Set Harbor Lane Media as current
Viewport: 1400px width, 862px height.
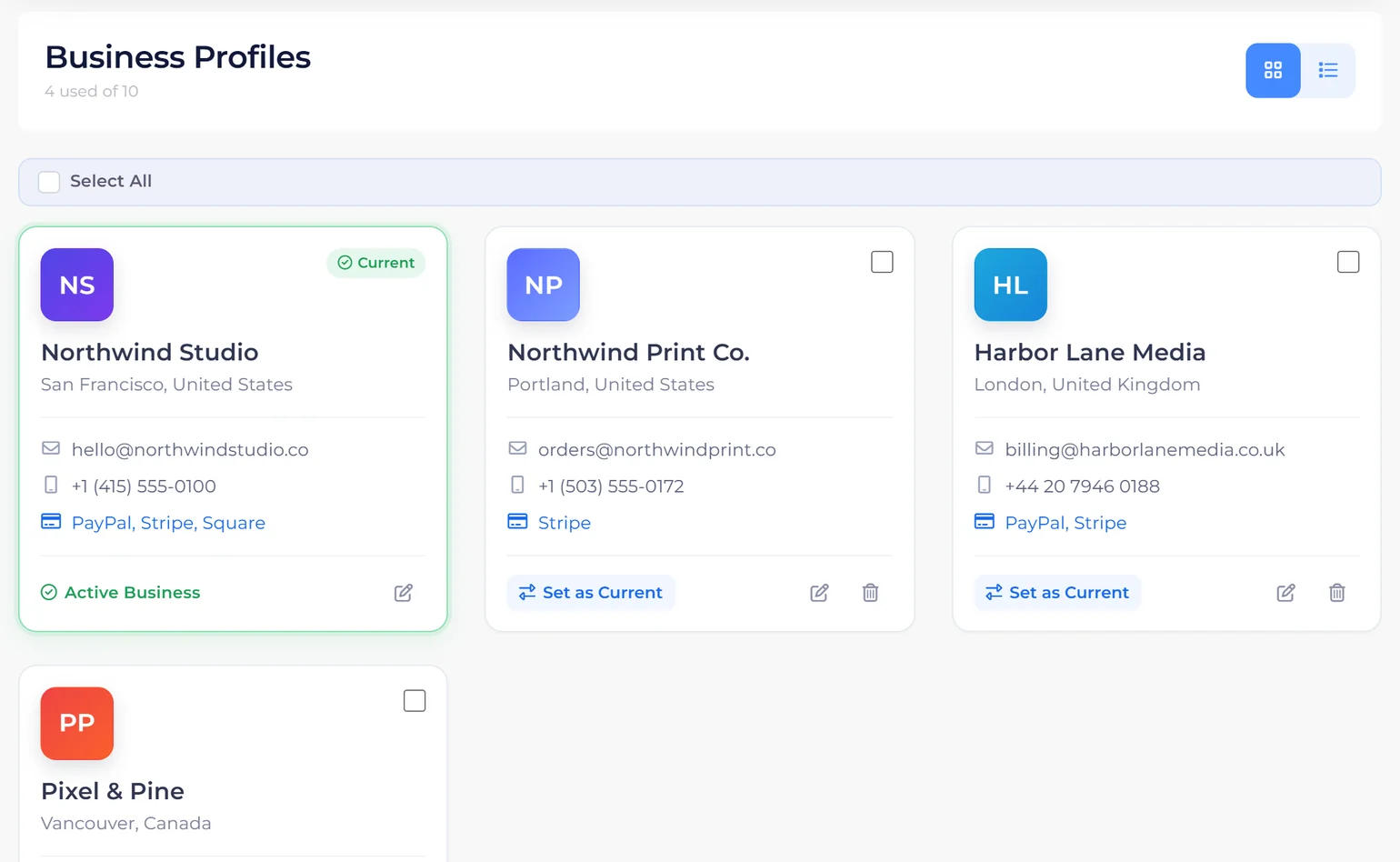click(x=1057, y=593)
